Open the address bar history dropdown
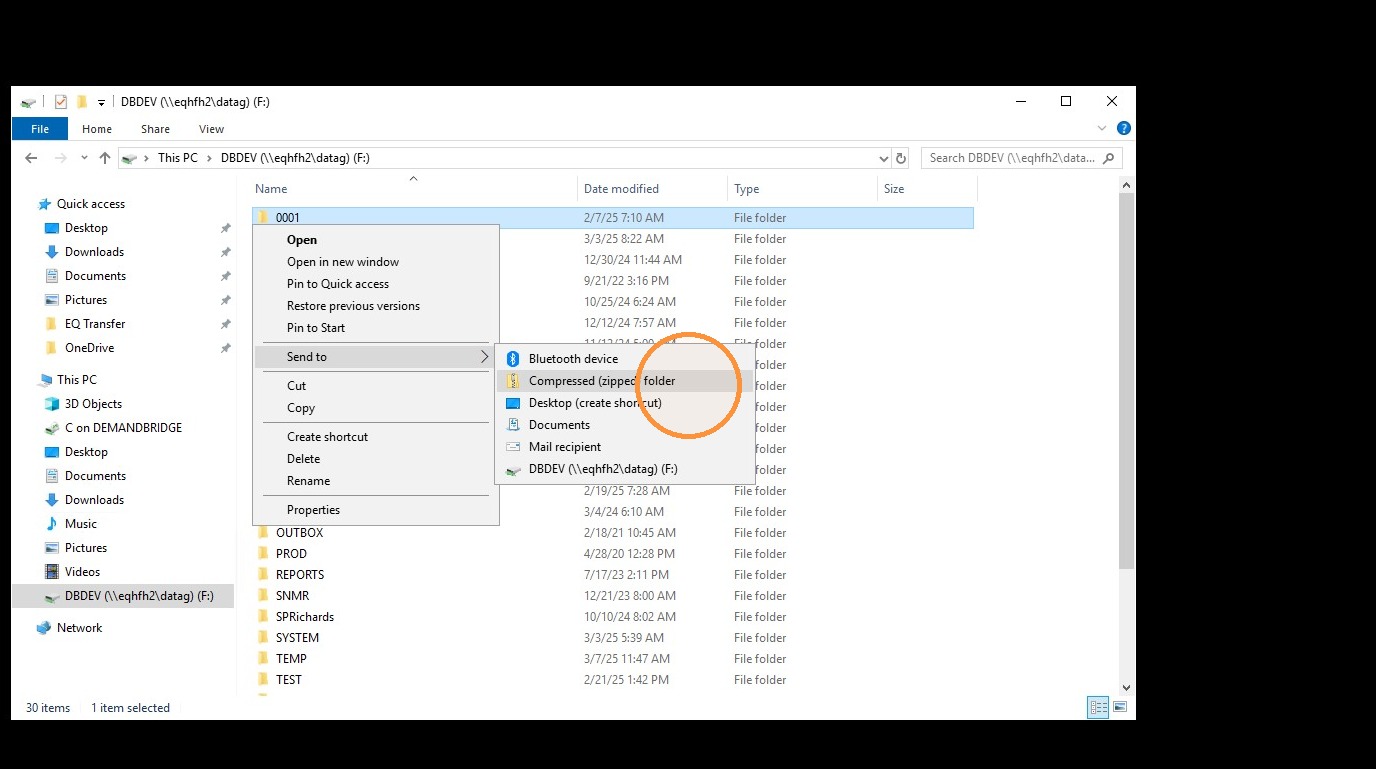Screen dimensions: 1376x769 (x=884, y=158)
